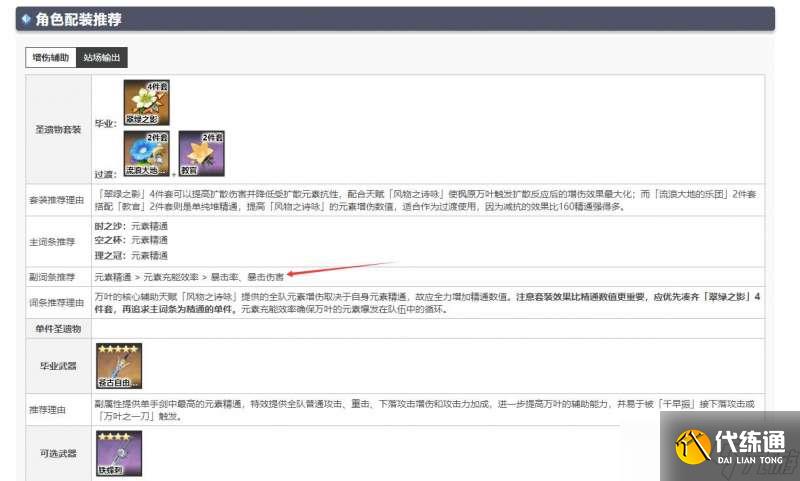Viewport: 800px width, 481px height.
Task: Click the weapon reason paragraph starting 副属性提供
Action: (424, 410)
